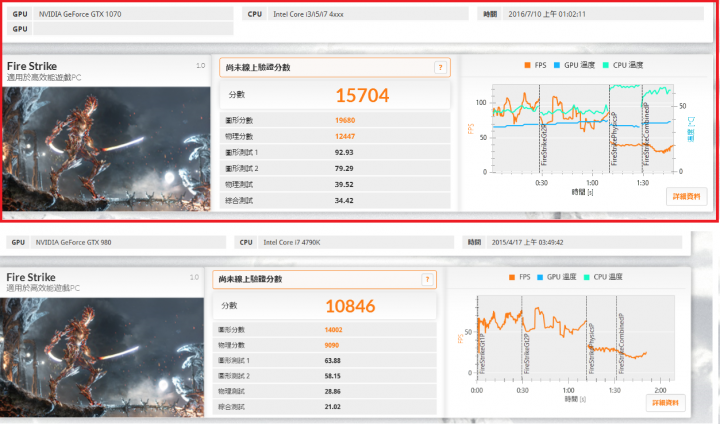
Task: Click the 1:00 time axis label in GTX 1070 chart
Action: coord(592,183)
